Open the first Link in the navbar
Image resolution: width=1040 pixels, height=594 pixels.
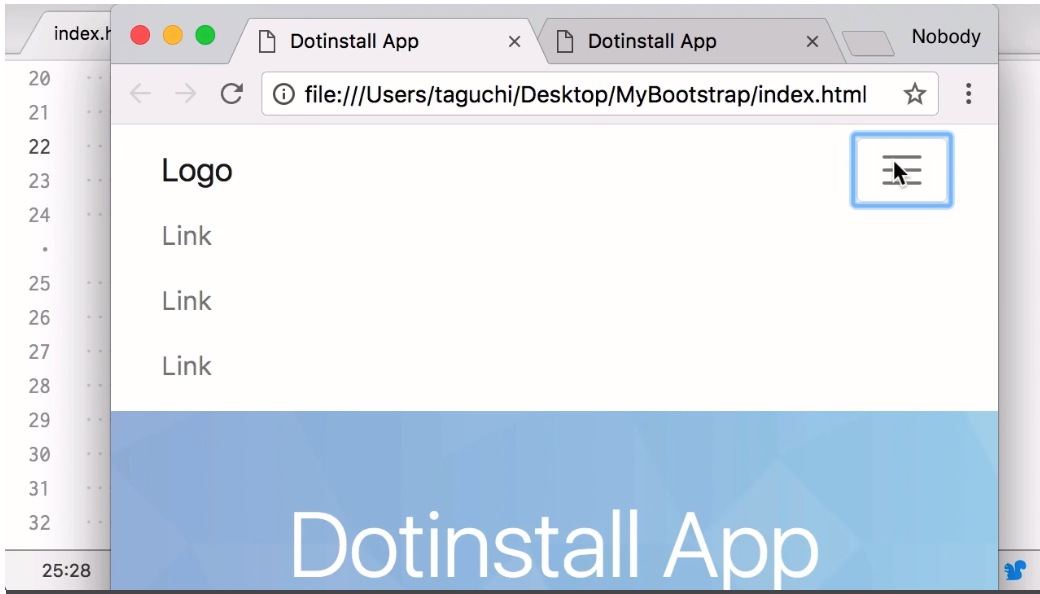click(187, 236)
